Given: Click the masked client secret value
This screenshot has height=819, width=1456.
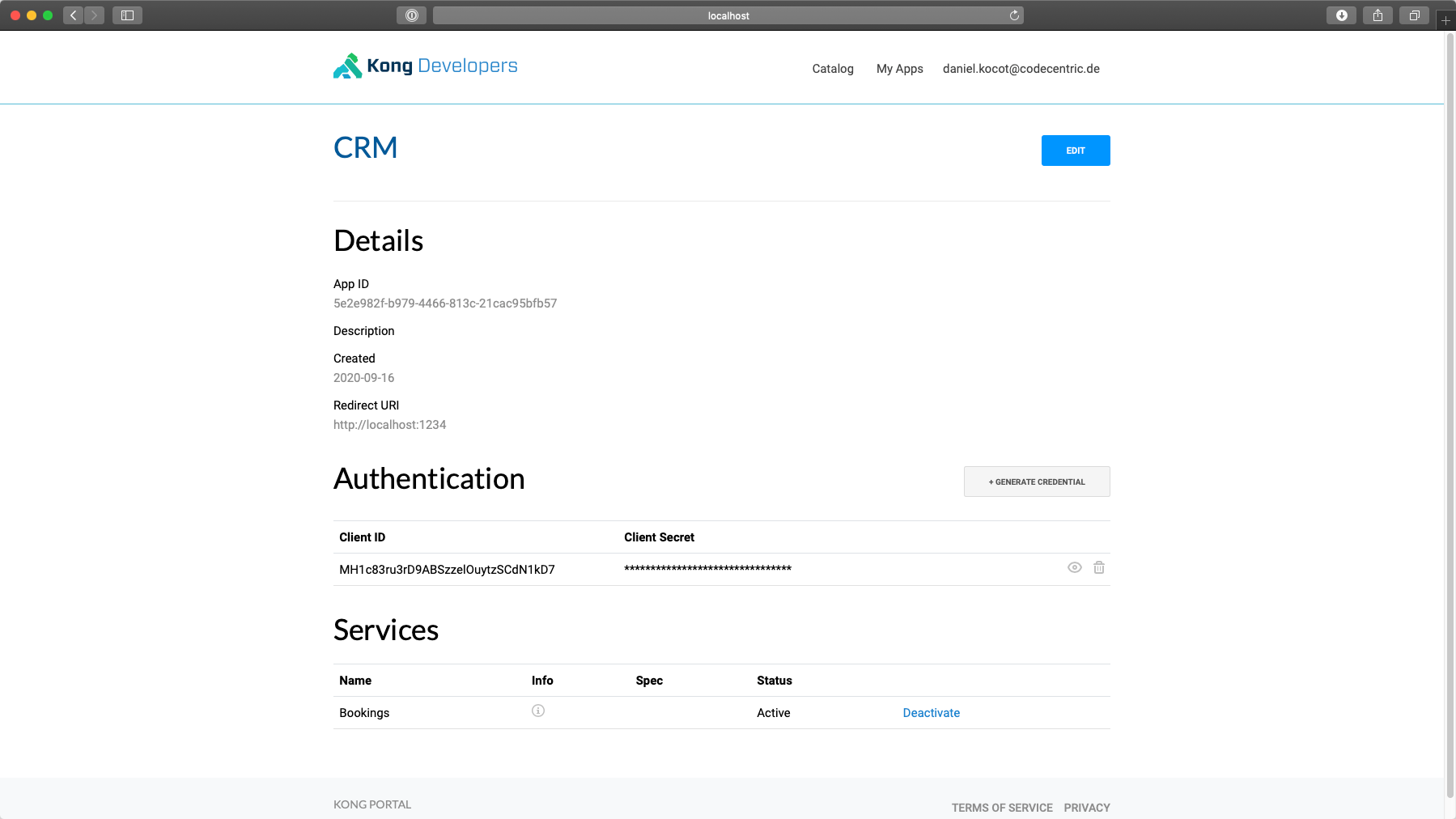Looking at the screenshot, I should point(707,569).
